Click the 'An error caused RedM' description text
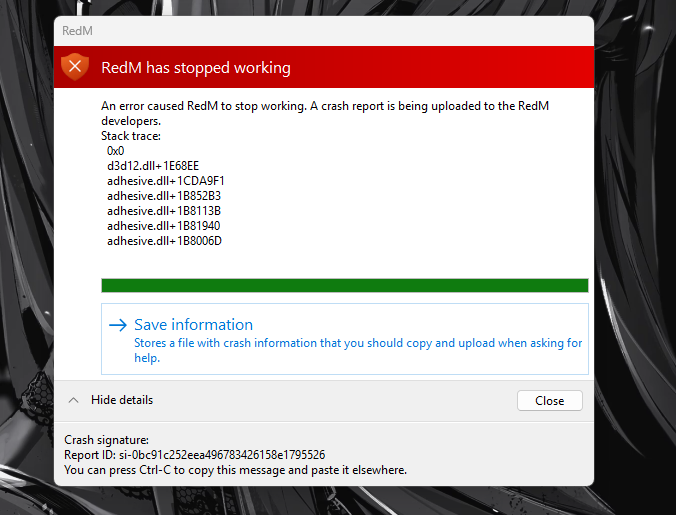676x515 pixels. [x=325, y=113]
